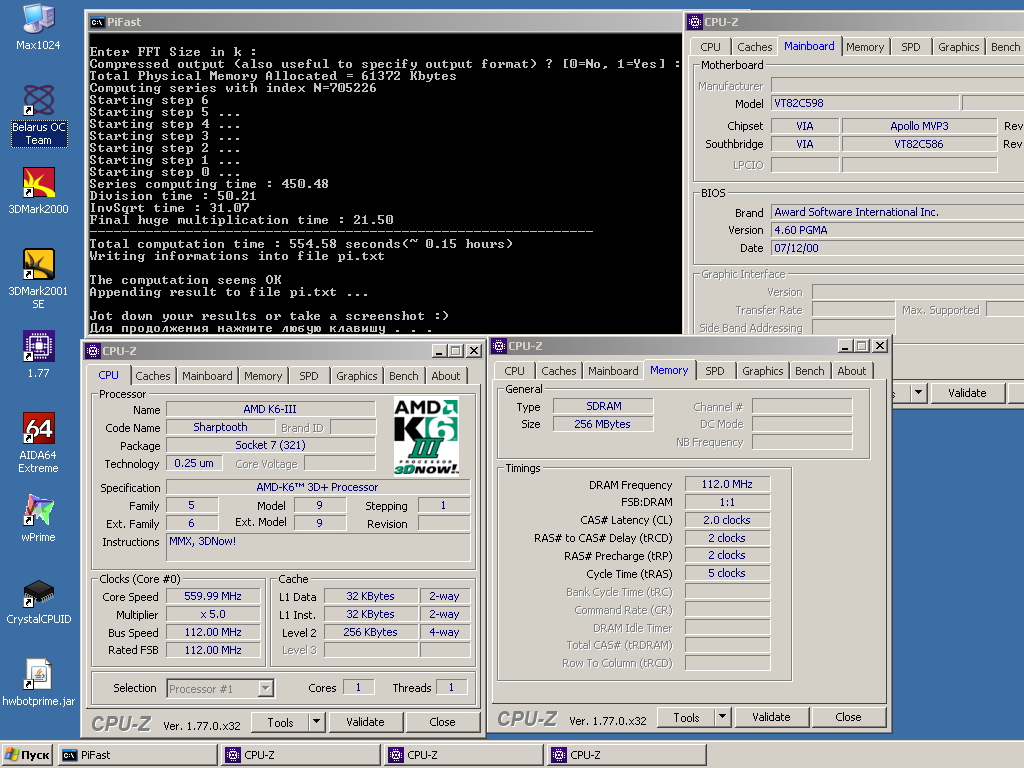Open the Max1024 desktop icon
Screen dimensions: 1024x768
[x=38, y=27]
